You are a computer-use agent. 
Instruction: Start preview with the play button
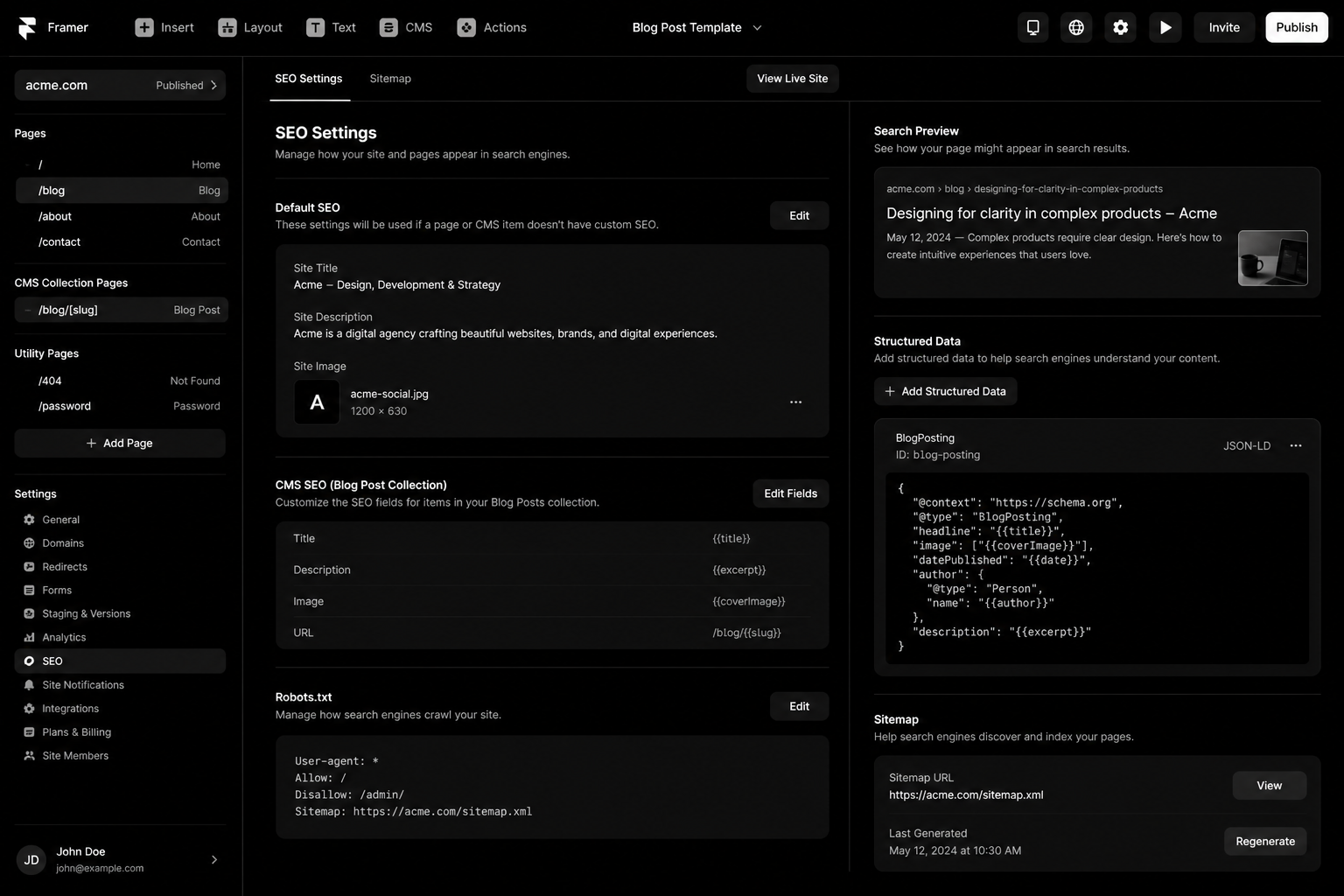(x=1165, y=28)
